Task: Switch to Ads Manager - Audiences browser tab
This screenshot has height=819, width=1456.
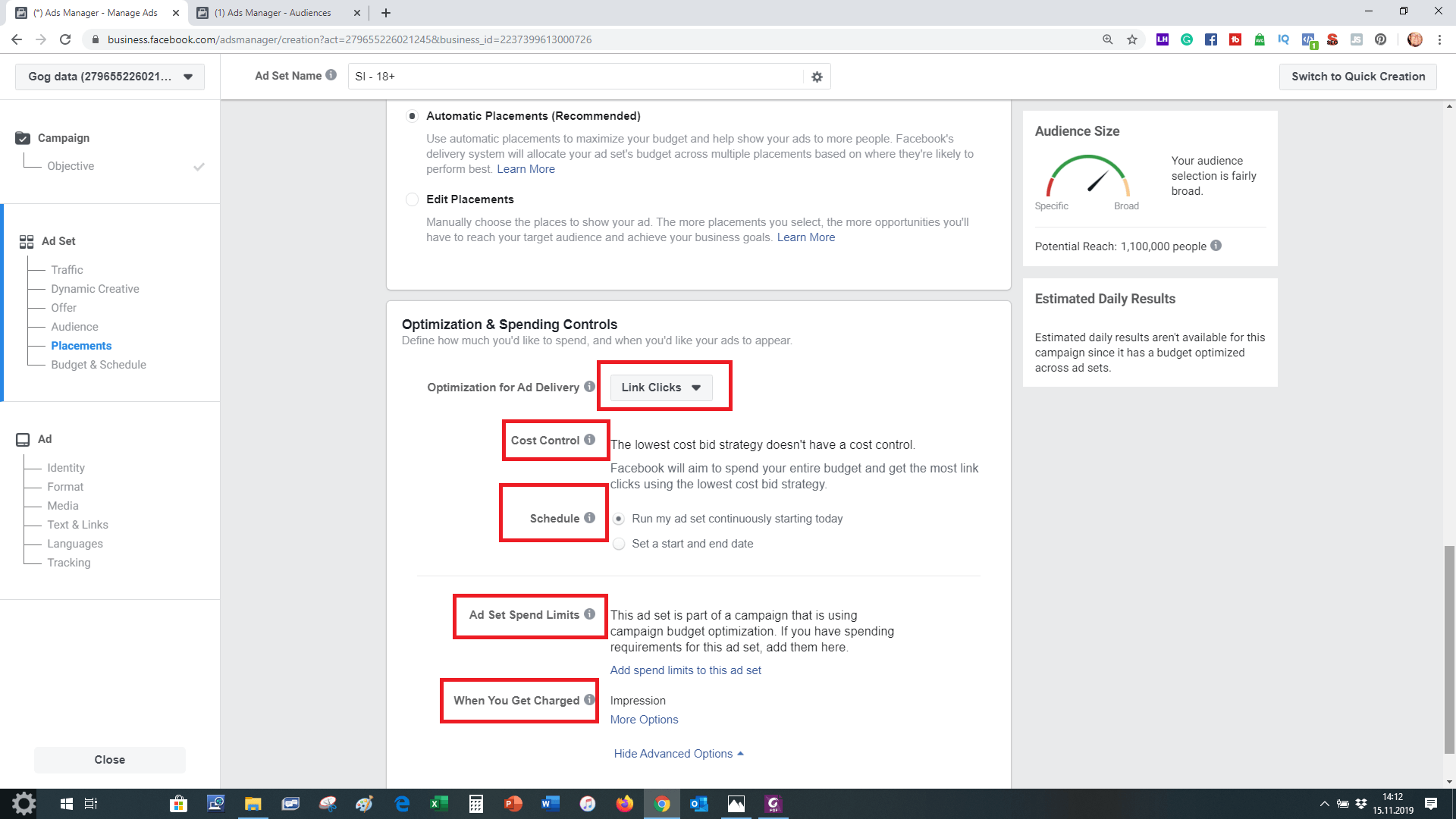Action: coord(273,13)
